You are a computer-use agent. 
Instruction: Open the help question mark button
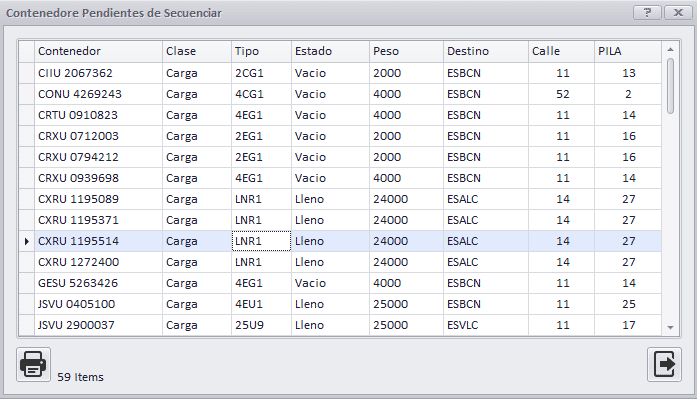647,12
